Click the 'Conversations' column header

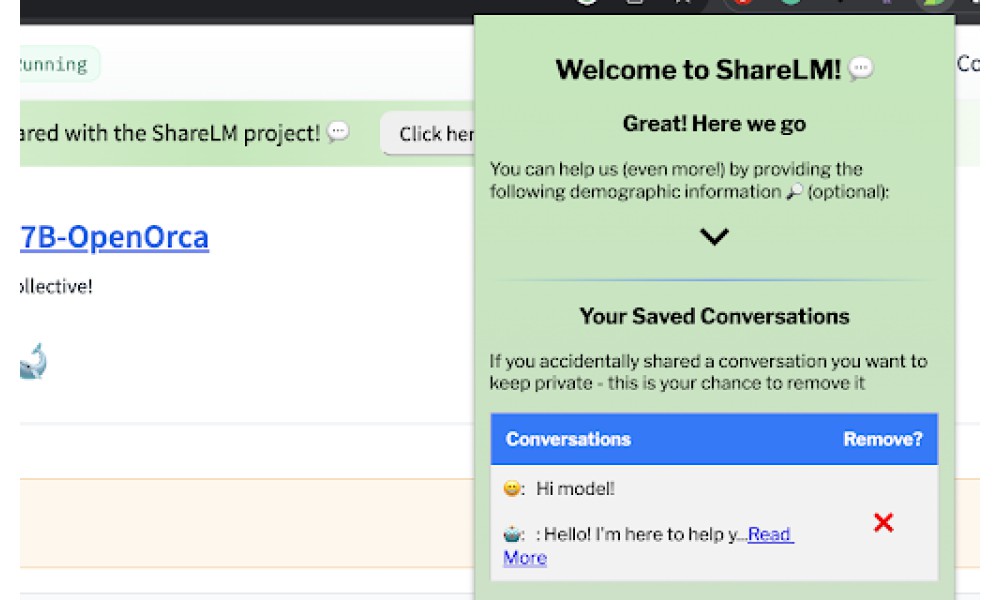pos(568,439)
